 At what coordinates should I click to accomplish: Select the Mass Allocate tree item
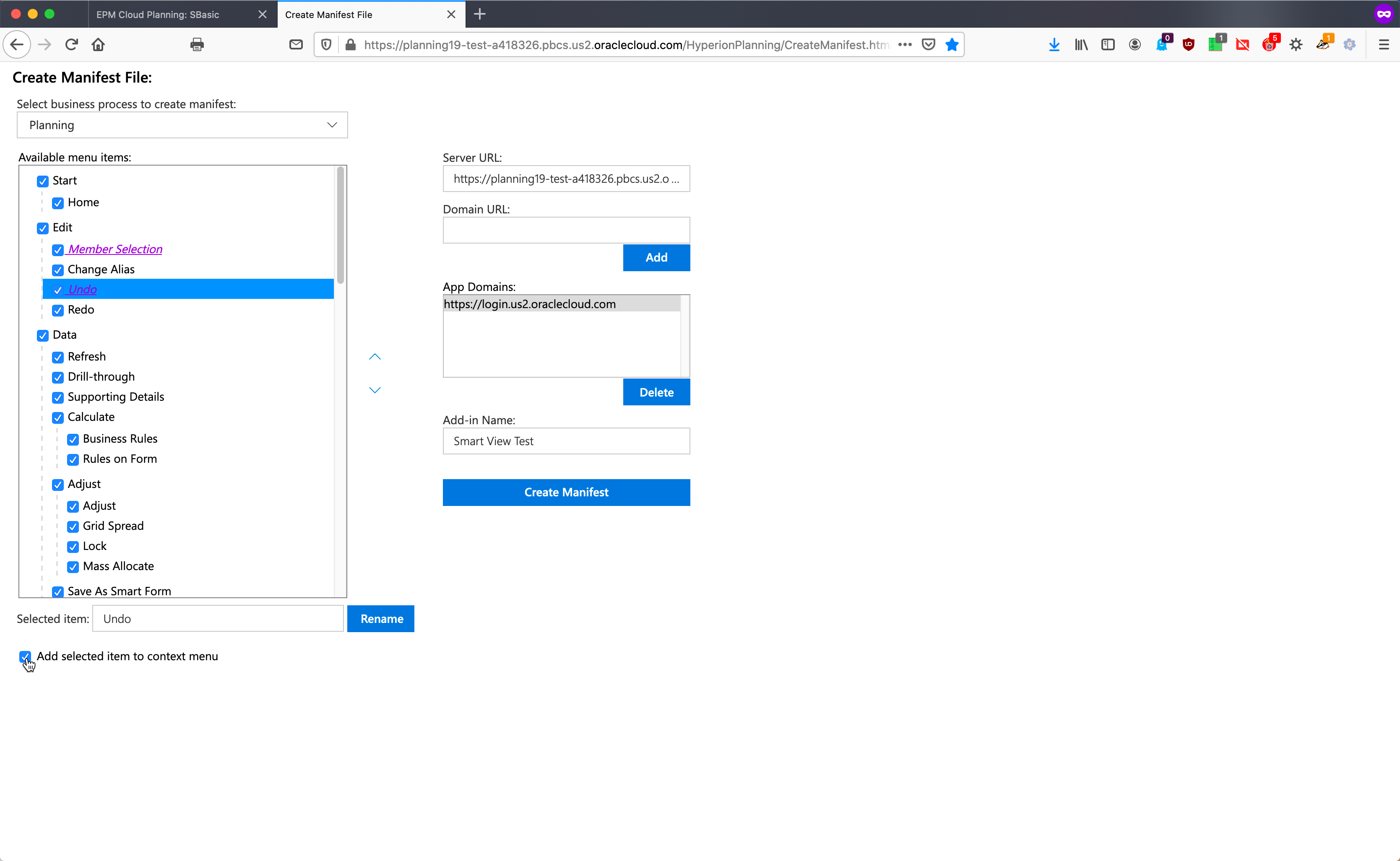coord(118,566)
